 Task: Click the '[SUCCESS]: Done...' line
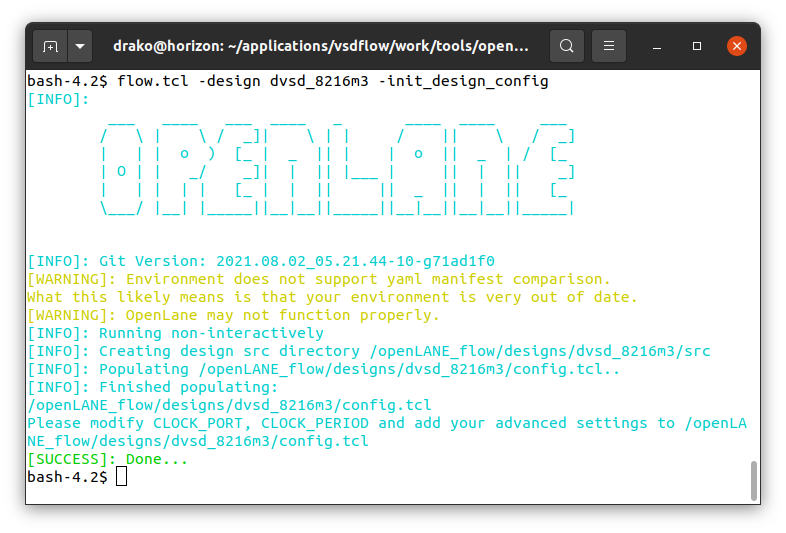(x=107, y=459)
